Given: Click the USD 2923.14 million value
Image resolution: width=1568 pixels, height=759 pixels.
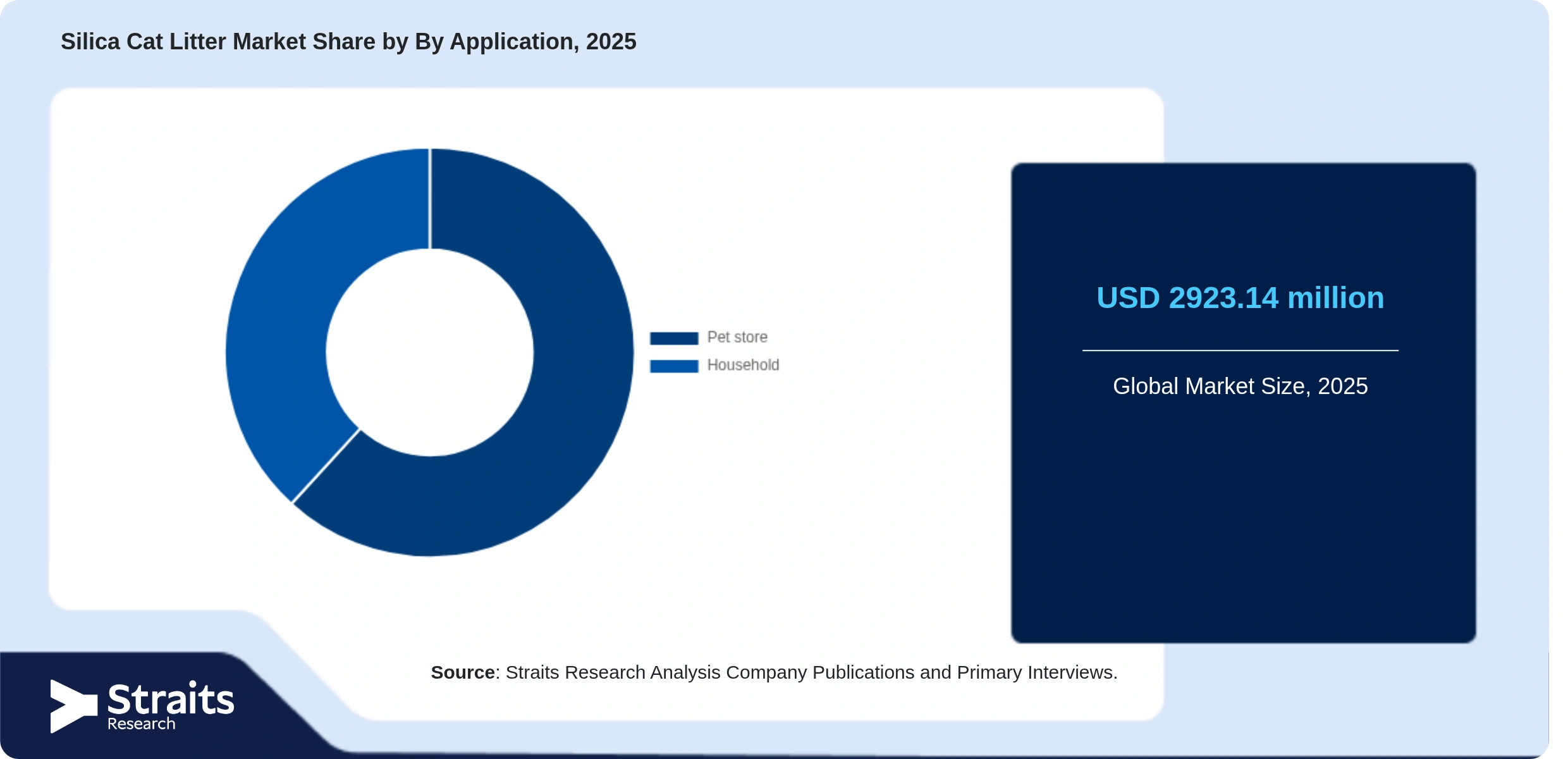Looking at the screenshot, I should click(1240, 298).
